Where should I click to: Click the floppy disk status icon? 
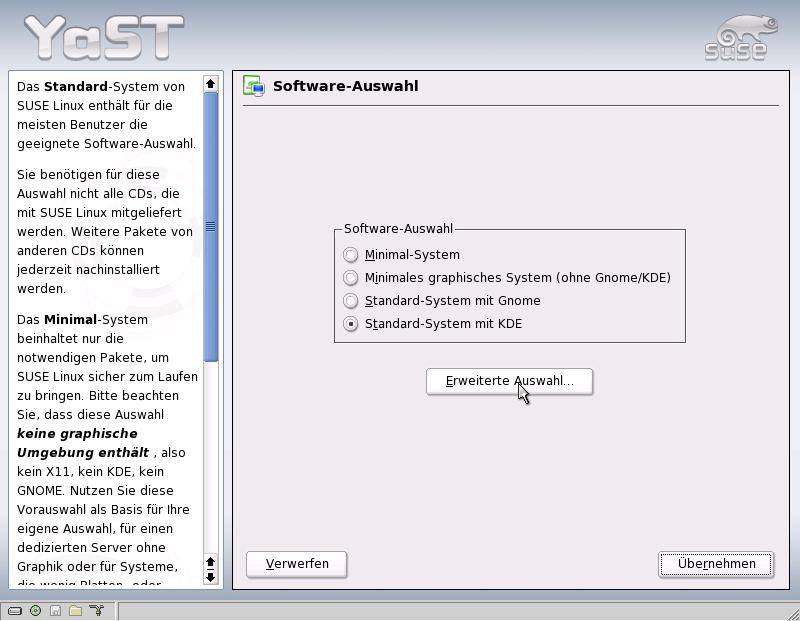56,610
